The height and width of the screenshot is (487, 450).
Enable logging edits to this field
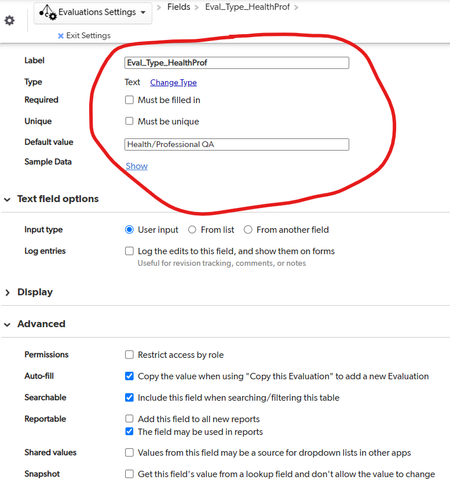coord(129,251)
